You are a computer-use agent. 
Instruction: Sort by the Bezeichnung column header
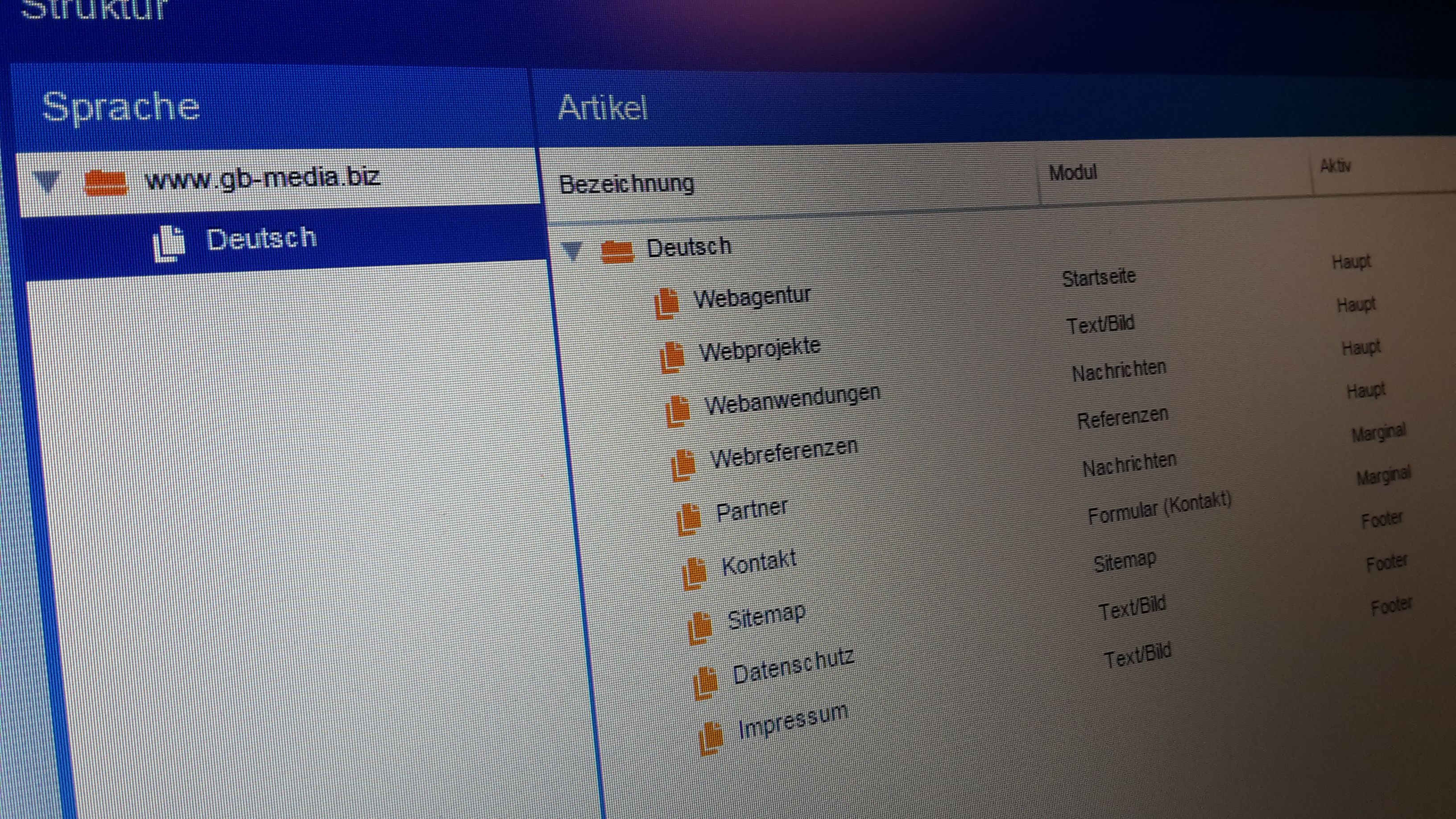(626, 184)
